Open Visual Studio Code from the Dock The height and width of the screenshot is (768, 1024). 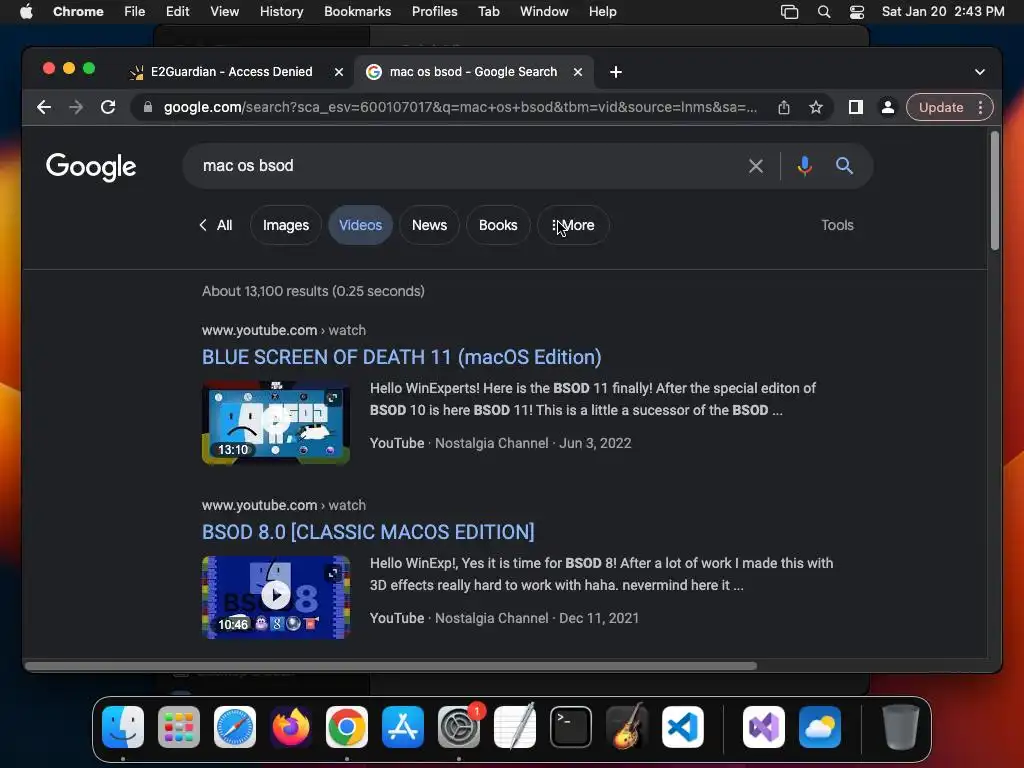pyautogui.click(x=682, y=727)
